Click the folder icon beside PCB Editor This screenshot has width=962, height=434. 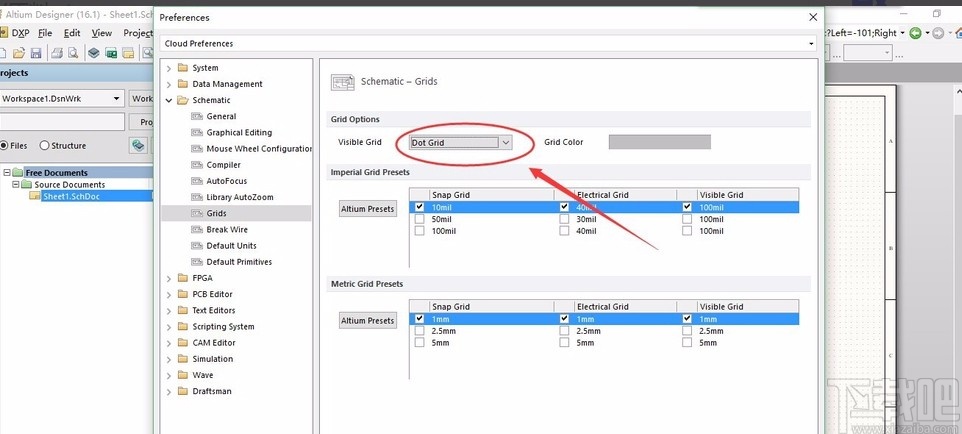(183, 294)
